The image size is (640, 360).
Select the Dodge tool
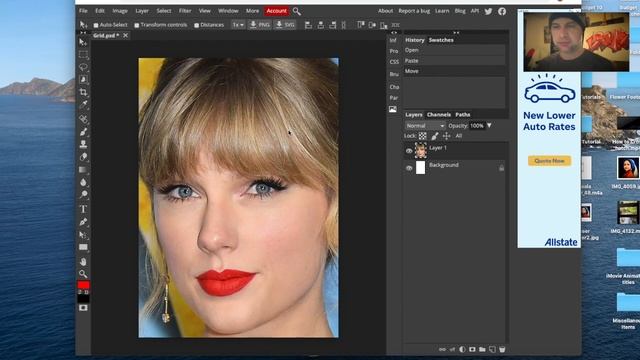click(83, 194)
